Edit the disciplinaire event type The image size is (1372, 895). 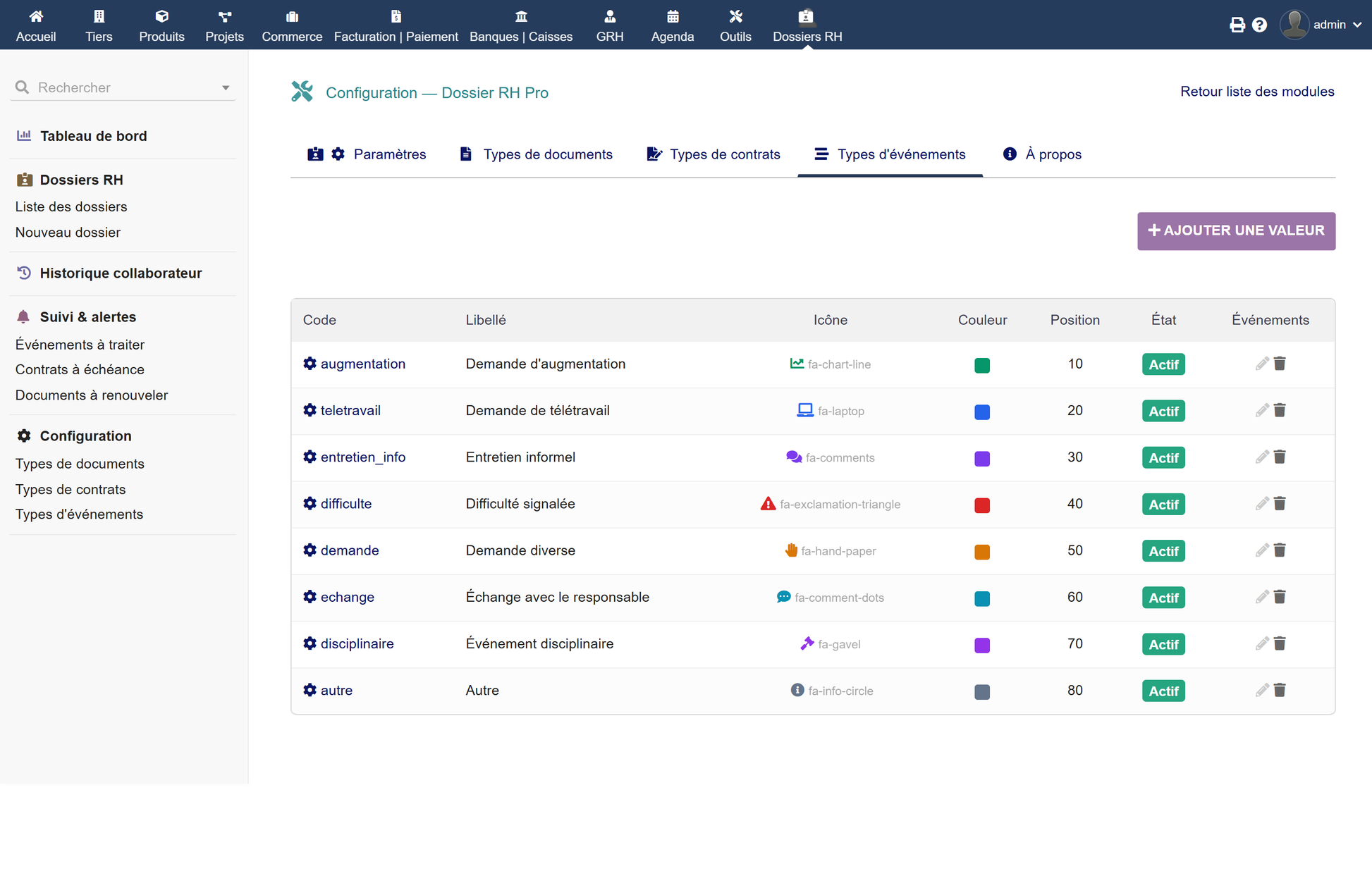1262,643
